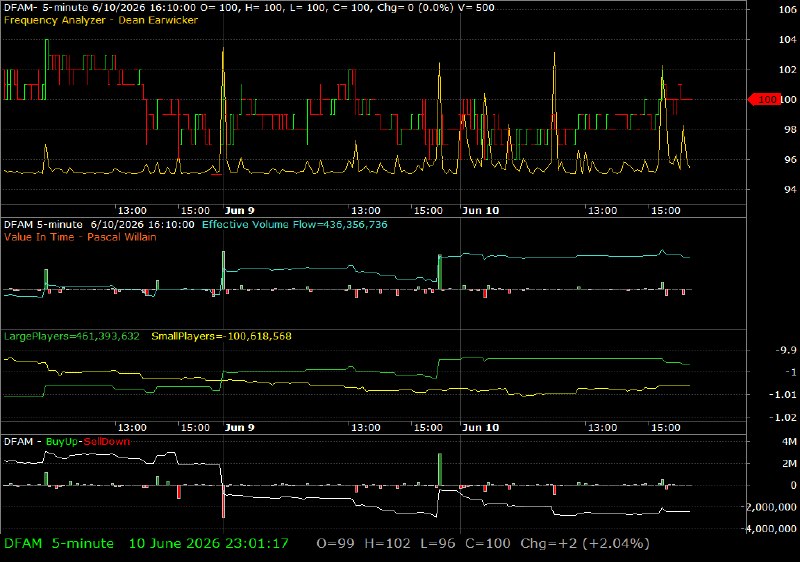800x562 pixels.
Task: Click the 94 price axis label
Action: coord(790,190)
